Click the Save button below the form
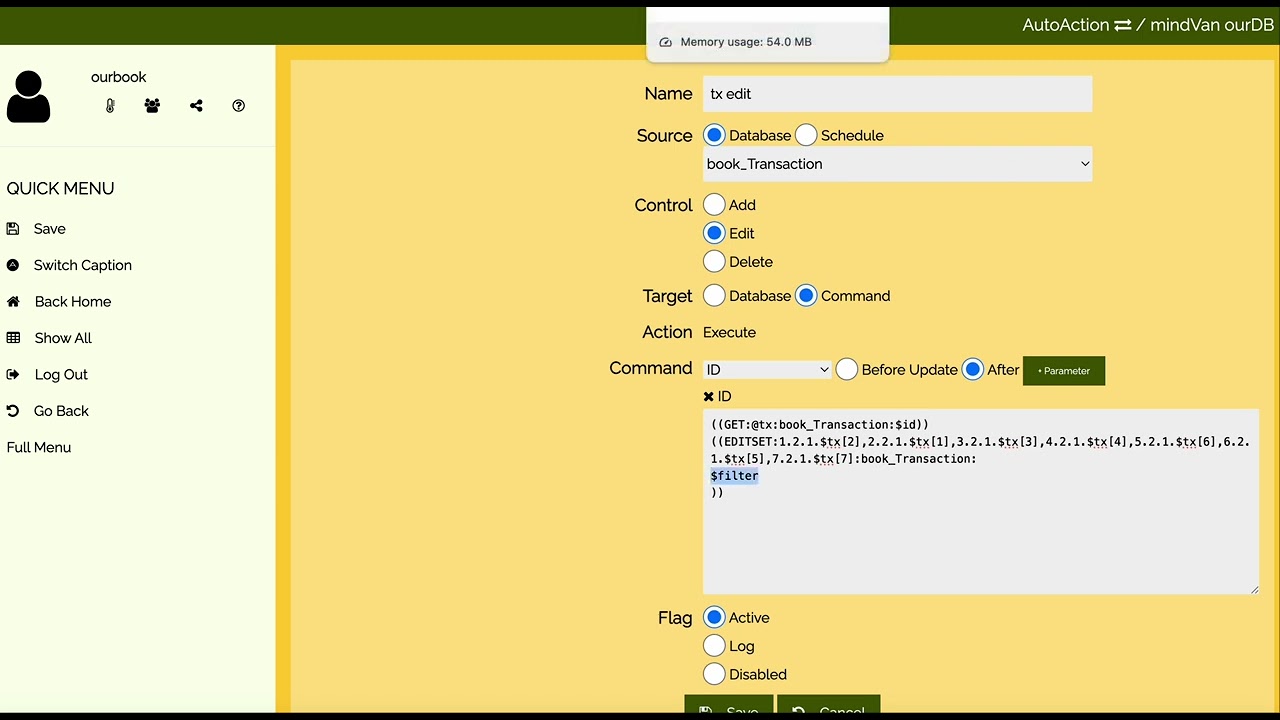The height and width of the screenshot is (720, 1280). click(729, 706)
